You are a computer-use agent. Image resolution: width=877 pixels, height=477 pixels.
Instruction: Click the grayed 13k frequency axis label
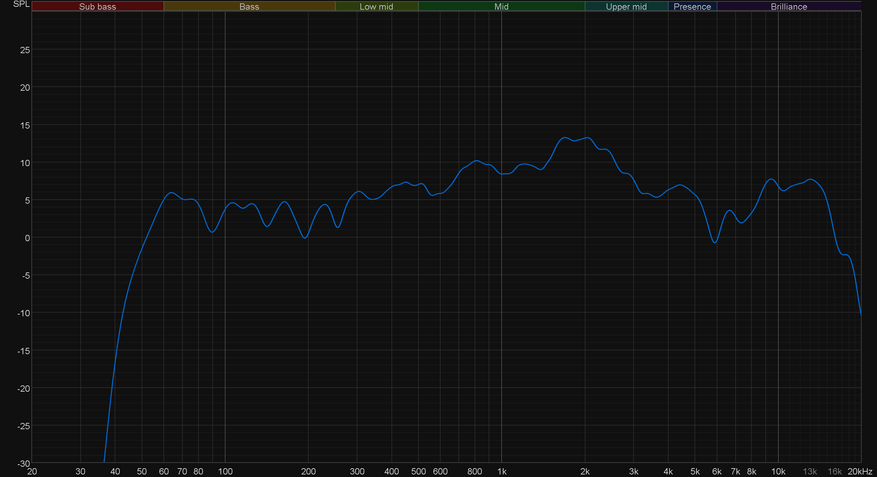[809, 471]
